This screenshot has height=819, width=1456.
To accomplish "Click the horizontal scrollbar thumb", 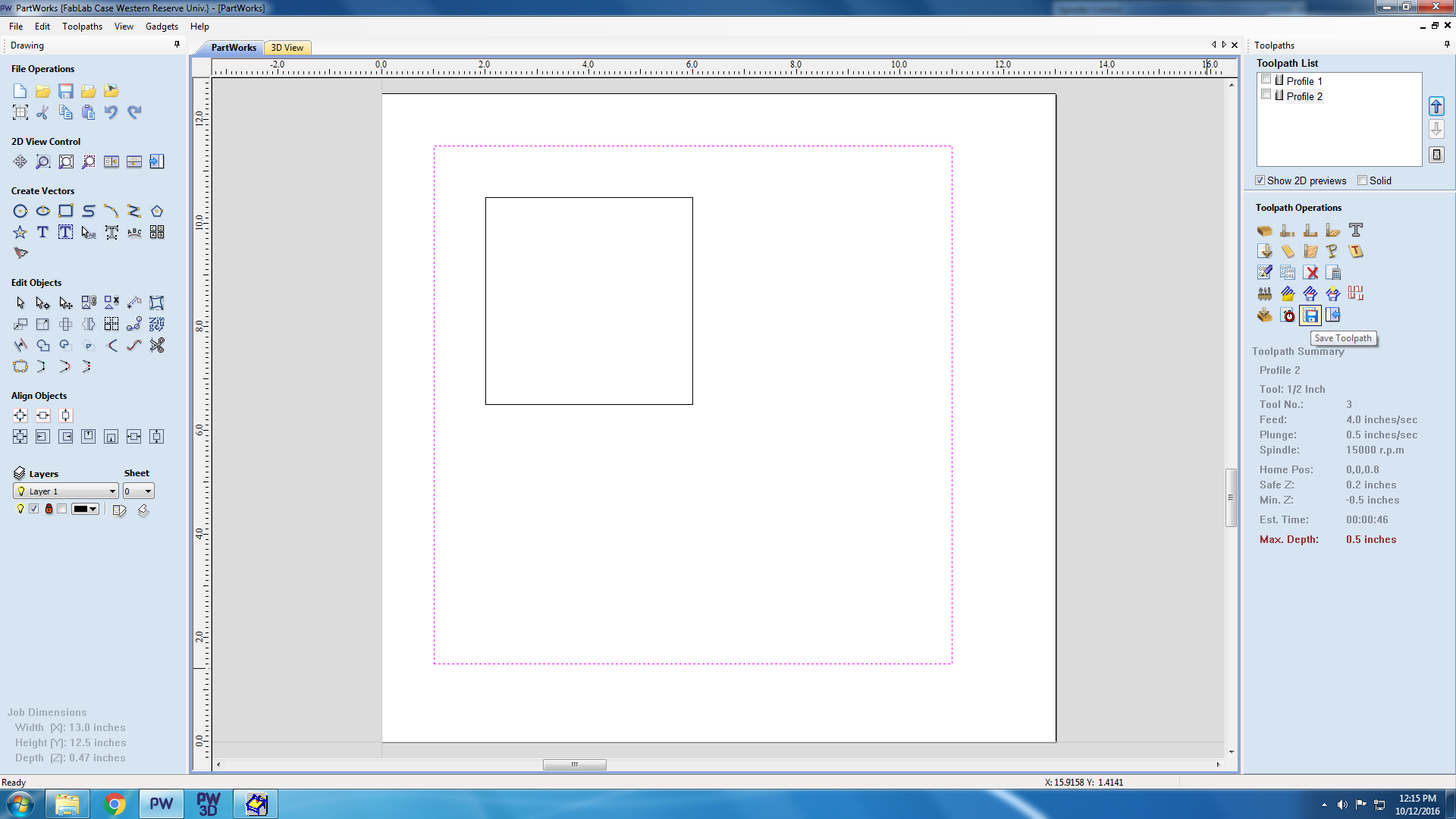I will (574, 764).
